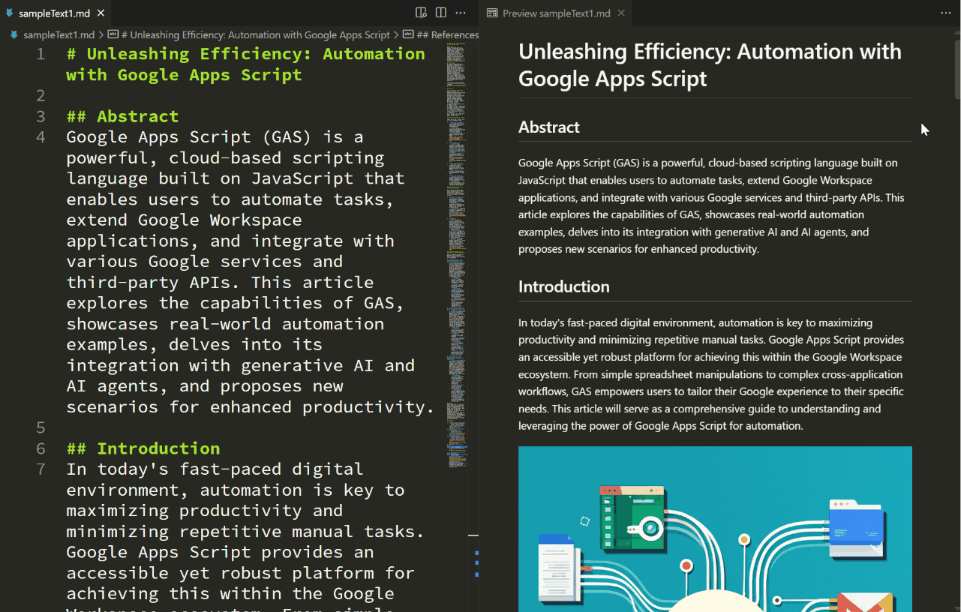This screenshot has height=612, width=961.
Task: Click markdown file icon on sampleText1.md tab
Action: click(x=10, y=13)
